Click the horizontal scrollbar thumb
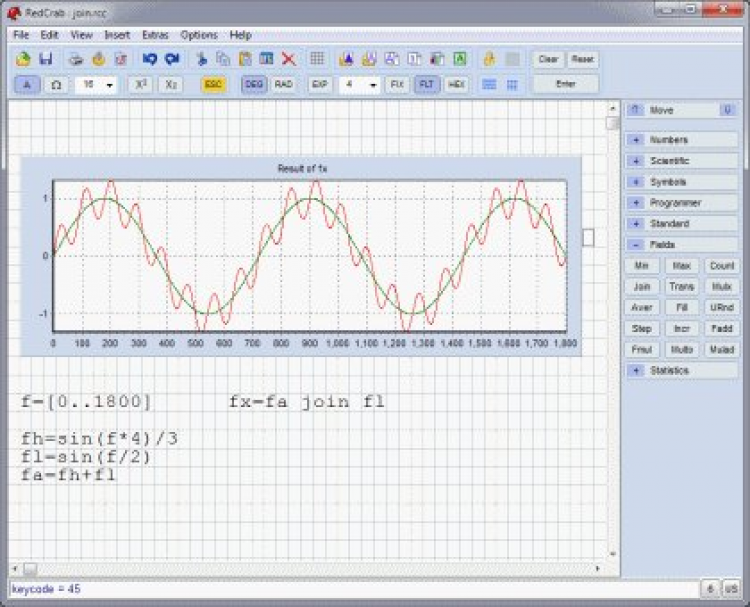Screen dimensions: 750x607 coord(30,569)
